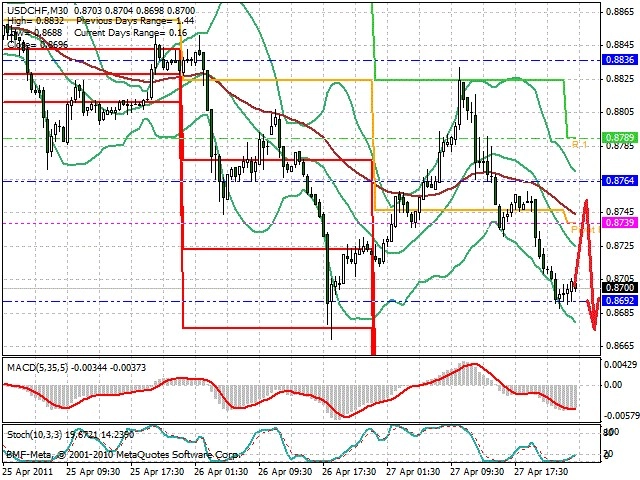Click the R 1 resistance label
This screenshot has height=480, width=640.
(x=580, y=144)
